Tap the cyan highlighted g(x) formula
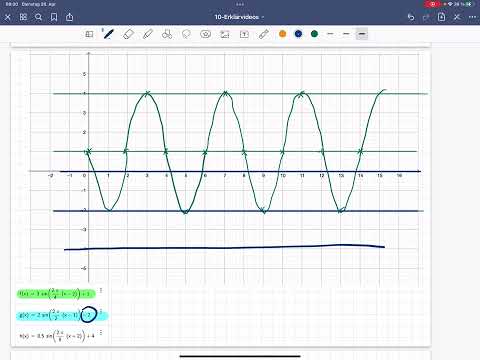The height and width of the screenshot is (360, 480). 62,315
